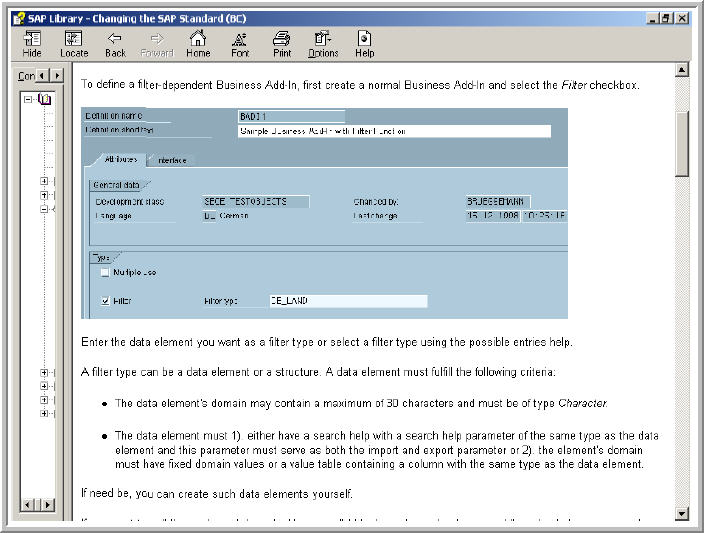704x533 pixels.
Task: Click the italic word Character in bullet
Action: (583, 403)
